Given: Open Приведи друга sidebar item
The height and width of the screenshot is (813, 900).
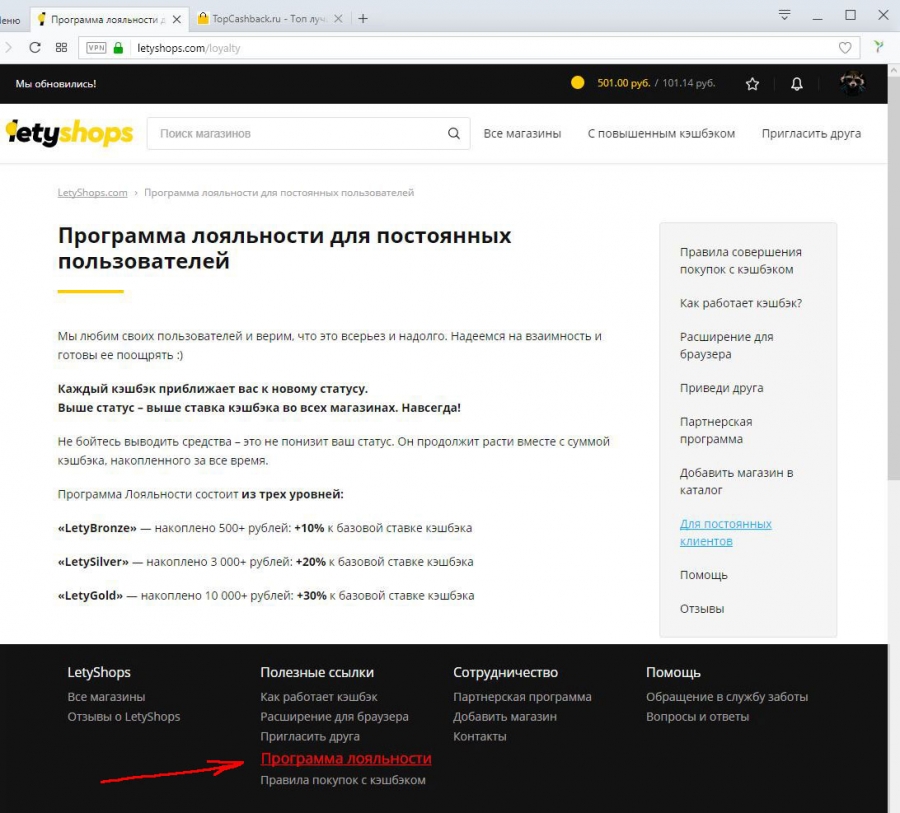Looking at the screenshot, I should (721, 388).
